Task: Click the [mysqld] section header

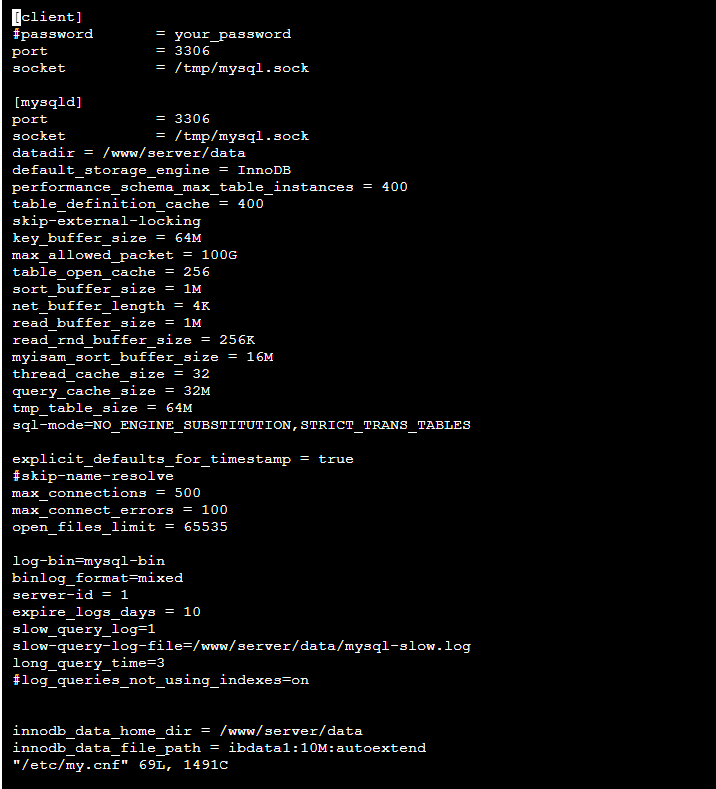Action: coord(47,102)
